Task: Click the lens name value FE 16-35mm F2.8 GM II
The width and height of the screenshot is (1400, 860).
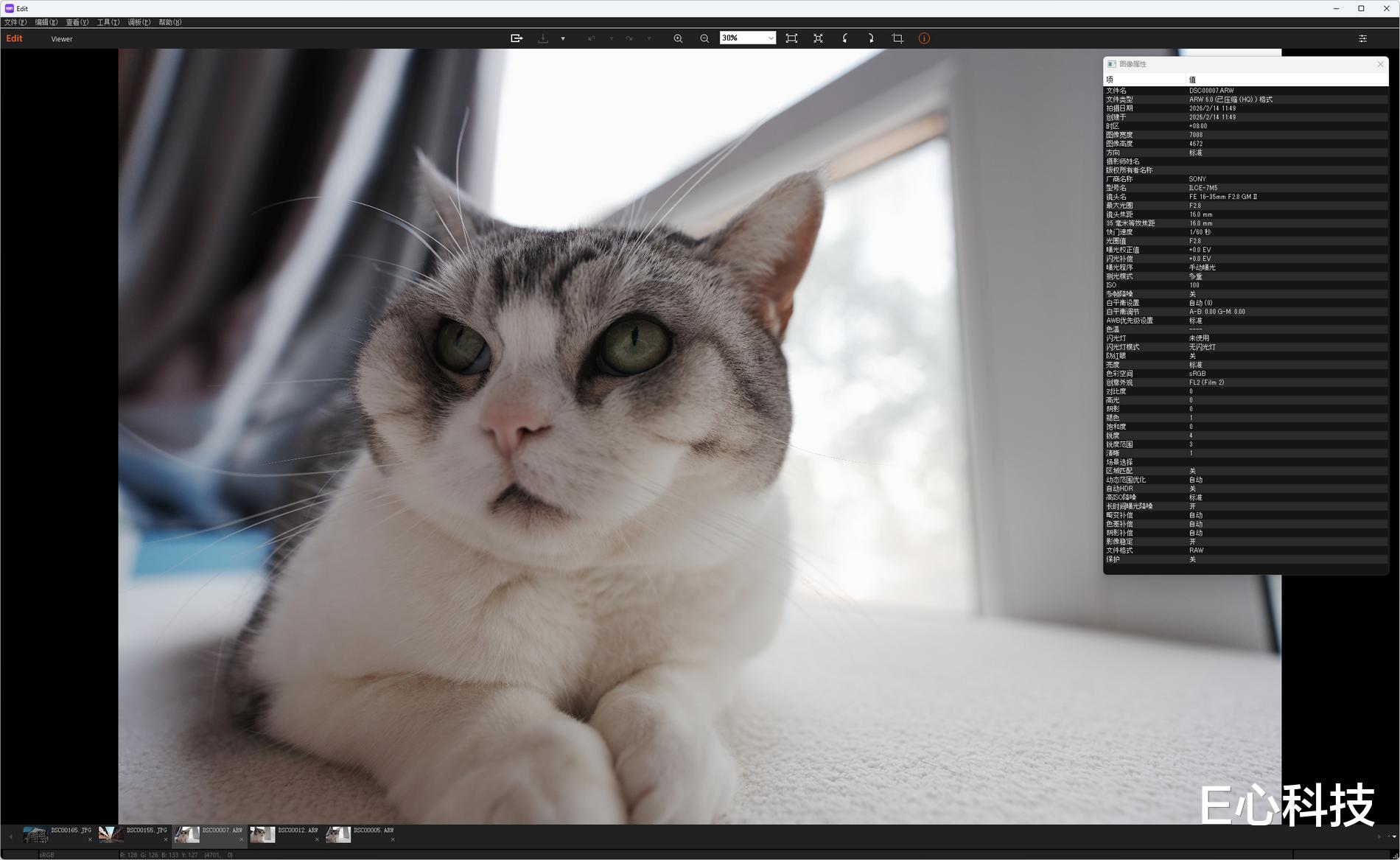Action: (x=1223, y=197)
